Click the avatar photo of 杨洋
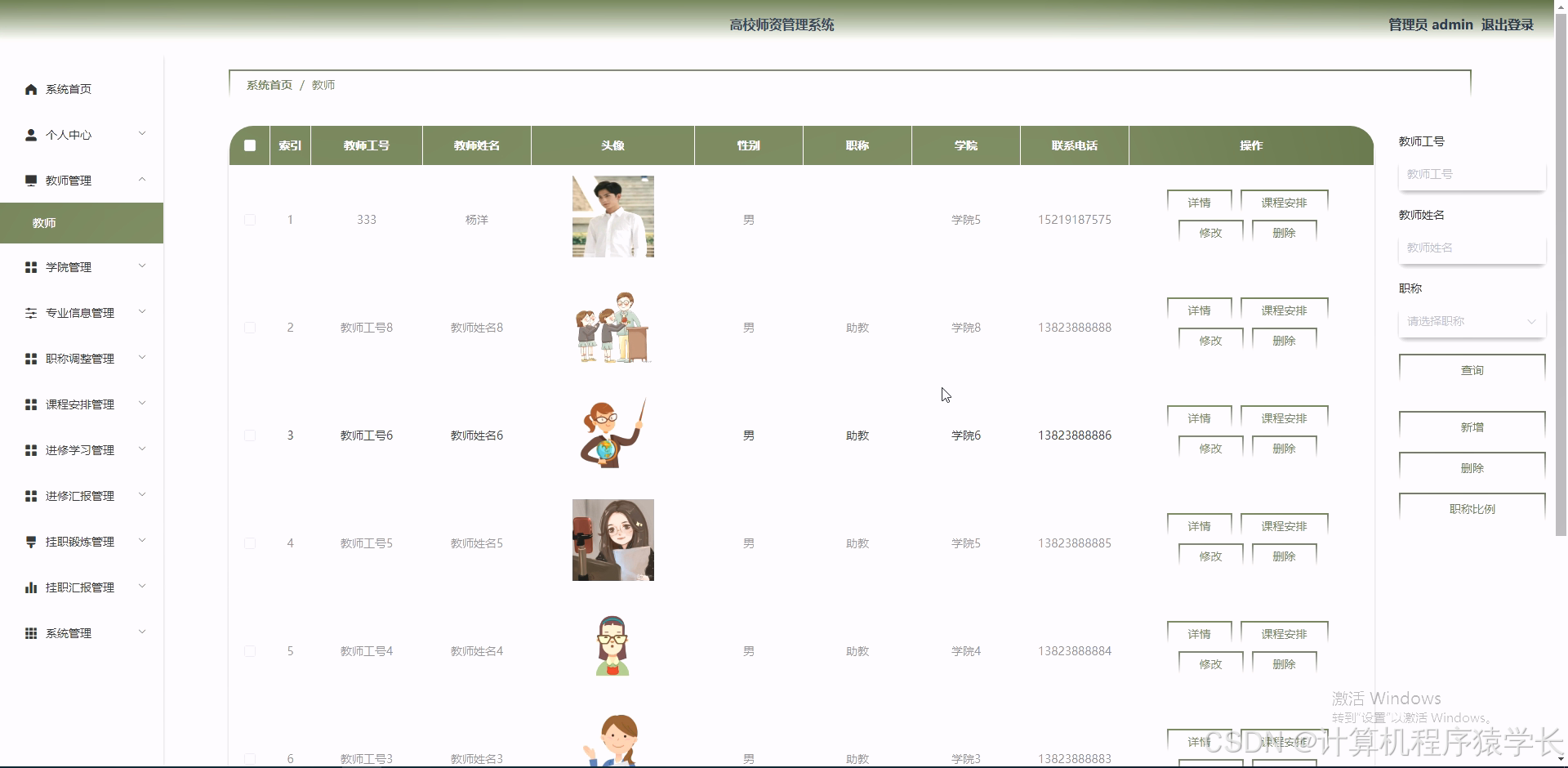This screenshot has height=768, width=1568. [613, 217]
